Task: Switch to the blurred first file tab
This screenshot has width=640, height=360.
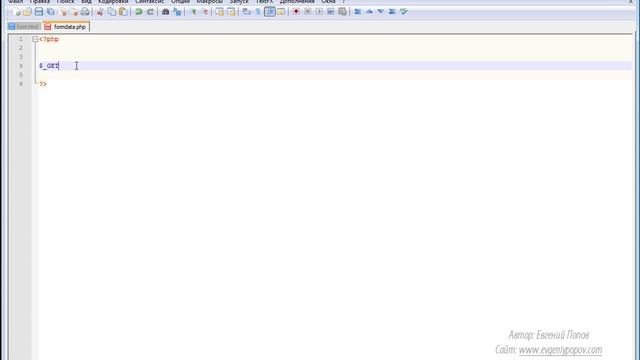Action: tap(24, 27)
